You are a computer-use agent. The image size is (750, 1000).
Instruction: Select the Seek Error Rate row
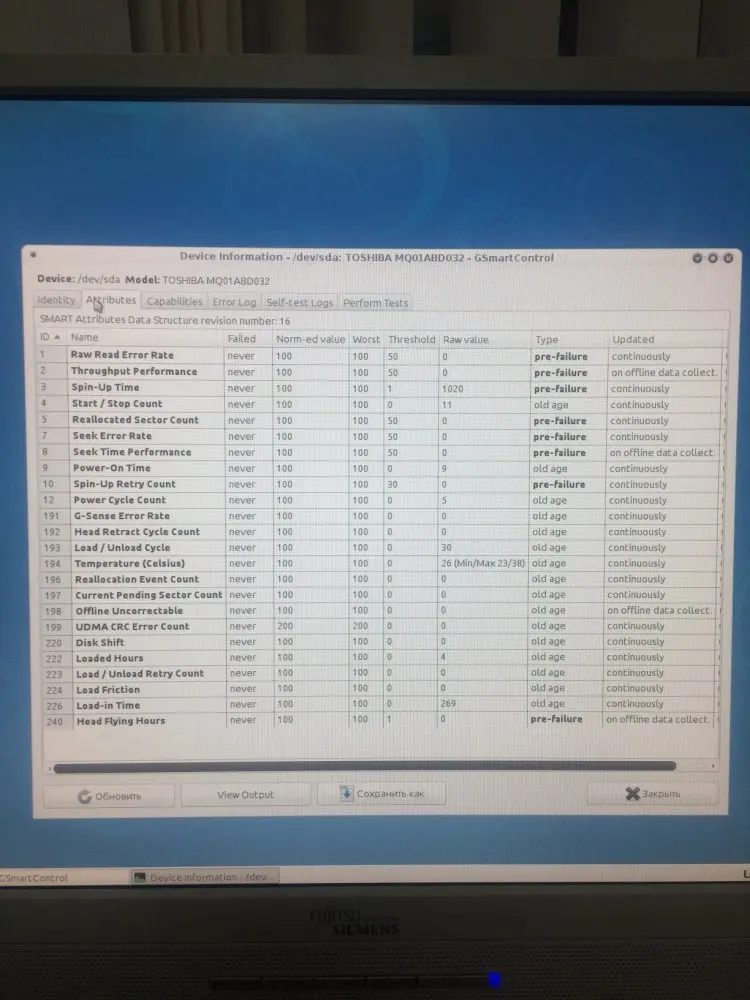click(380, 436)
